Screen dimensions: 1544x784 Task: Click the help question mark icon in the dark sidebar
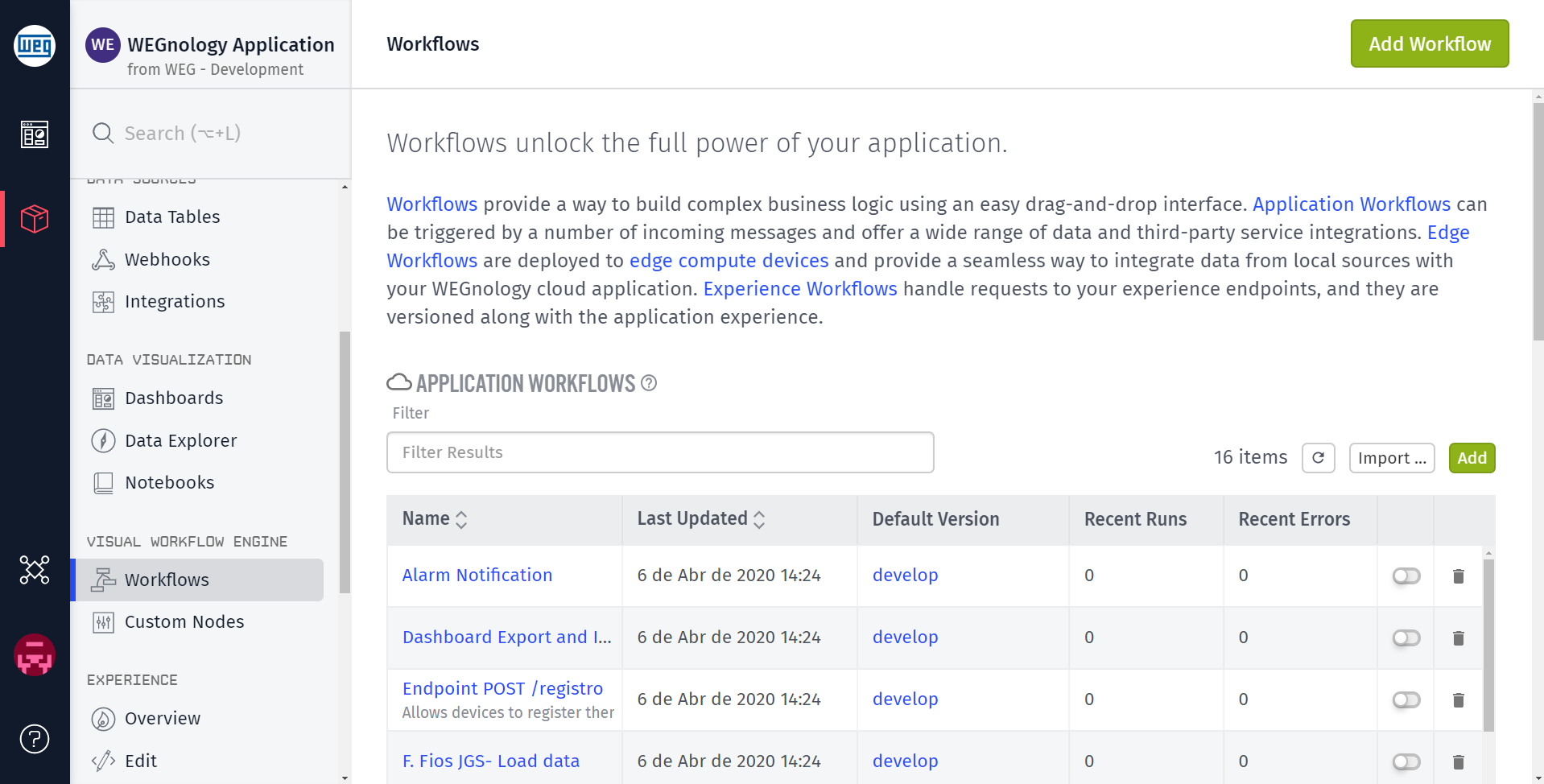coord(35,739)
